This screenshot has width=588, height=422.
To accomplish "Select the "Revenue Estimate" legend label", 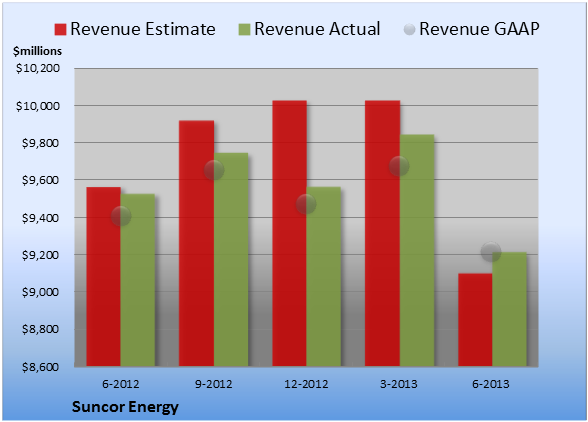I will [x=143, y=29].
